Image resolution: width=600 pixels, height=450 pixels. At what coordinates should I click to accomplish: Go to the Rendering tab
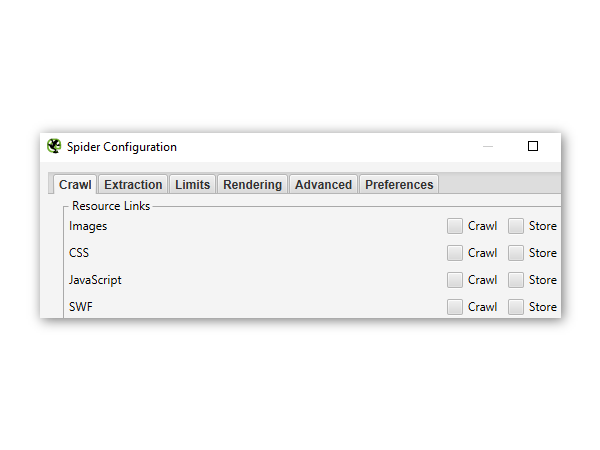[x=254, y=185]
